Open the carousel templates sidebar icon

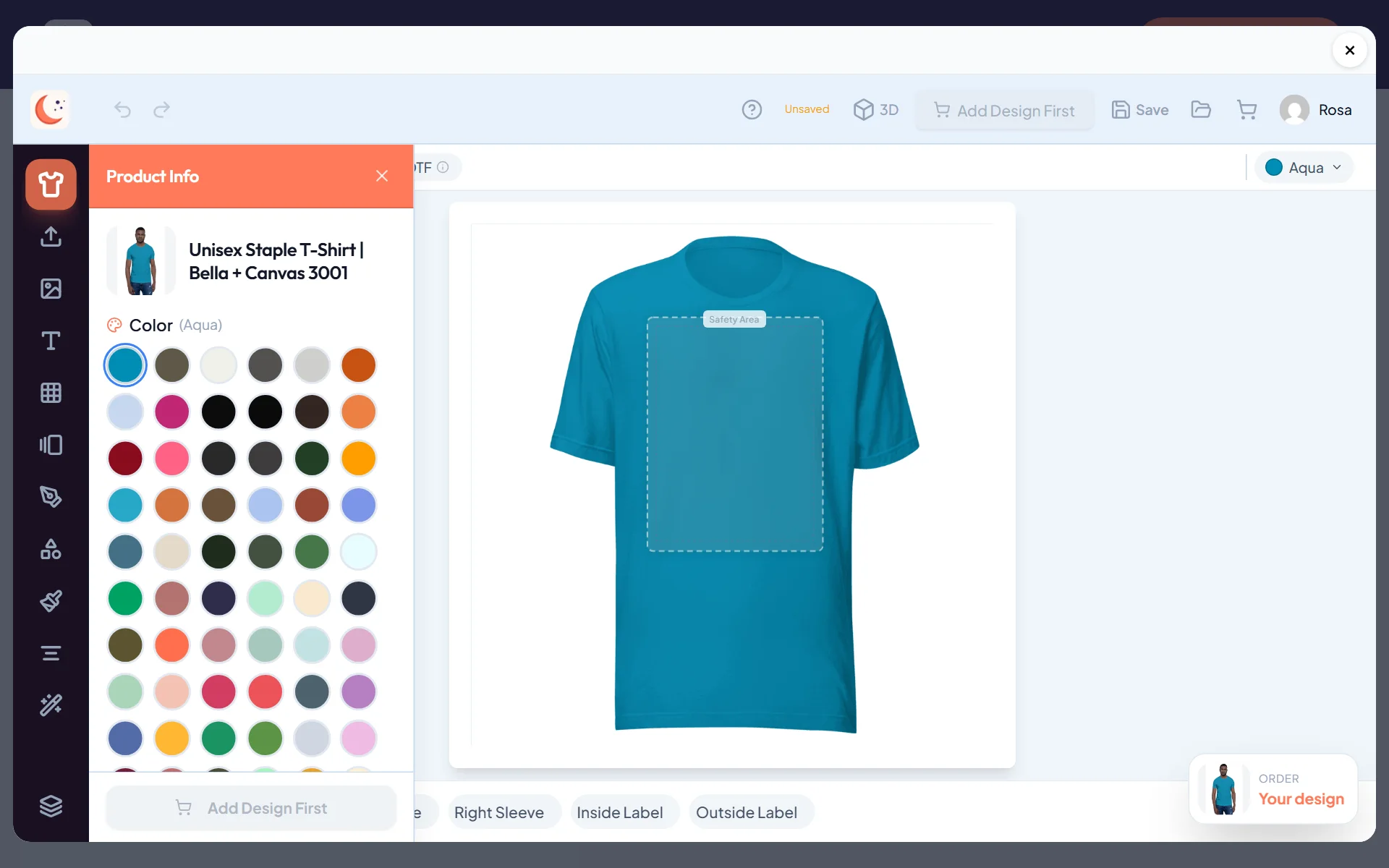[x=51, y=445]
